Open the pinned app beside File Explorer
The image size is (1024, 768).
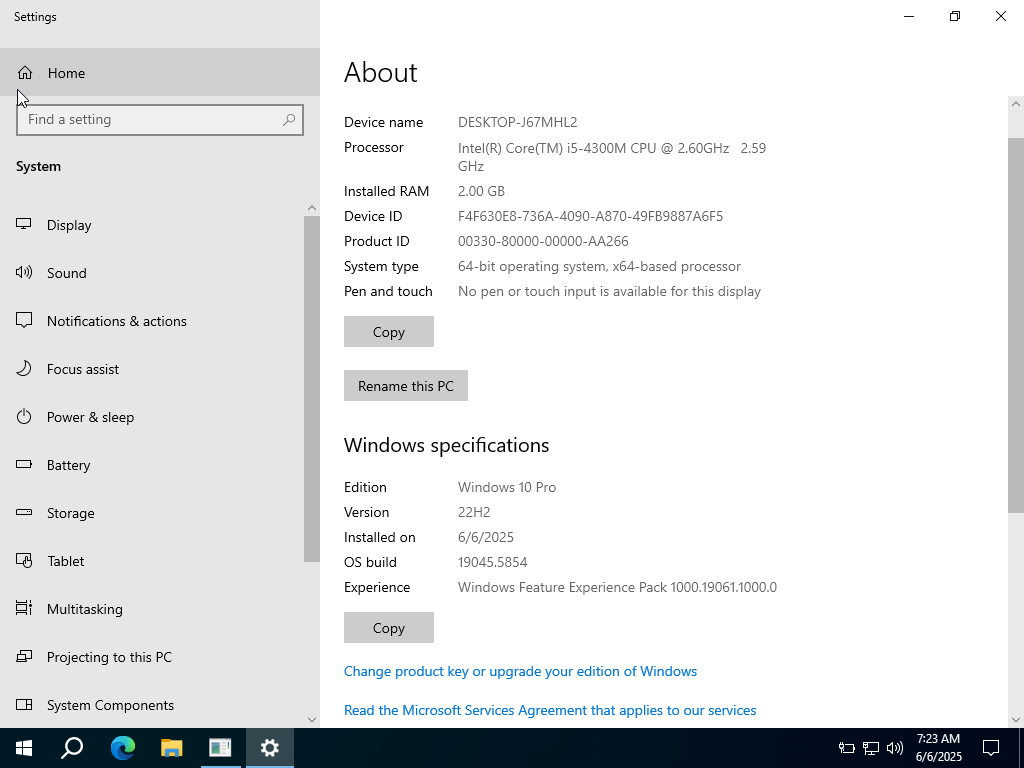(220, 748)
